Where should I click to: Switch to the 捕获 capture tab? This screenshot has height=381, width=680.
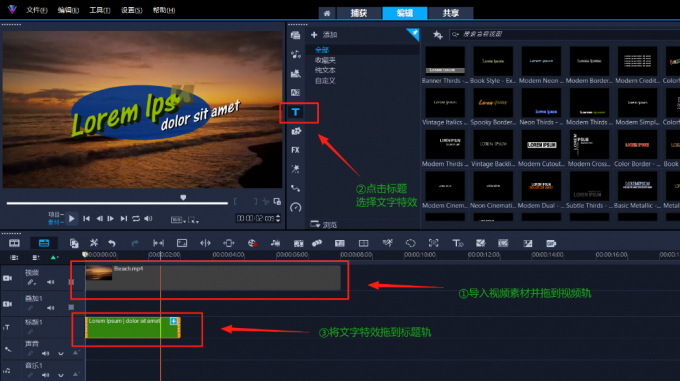point(359,13)
